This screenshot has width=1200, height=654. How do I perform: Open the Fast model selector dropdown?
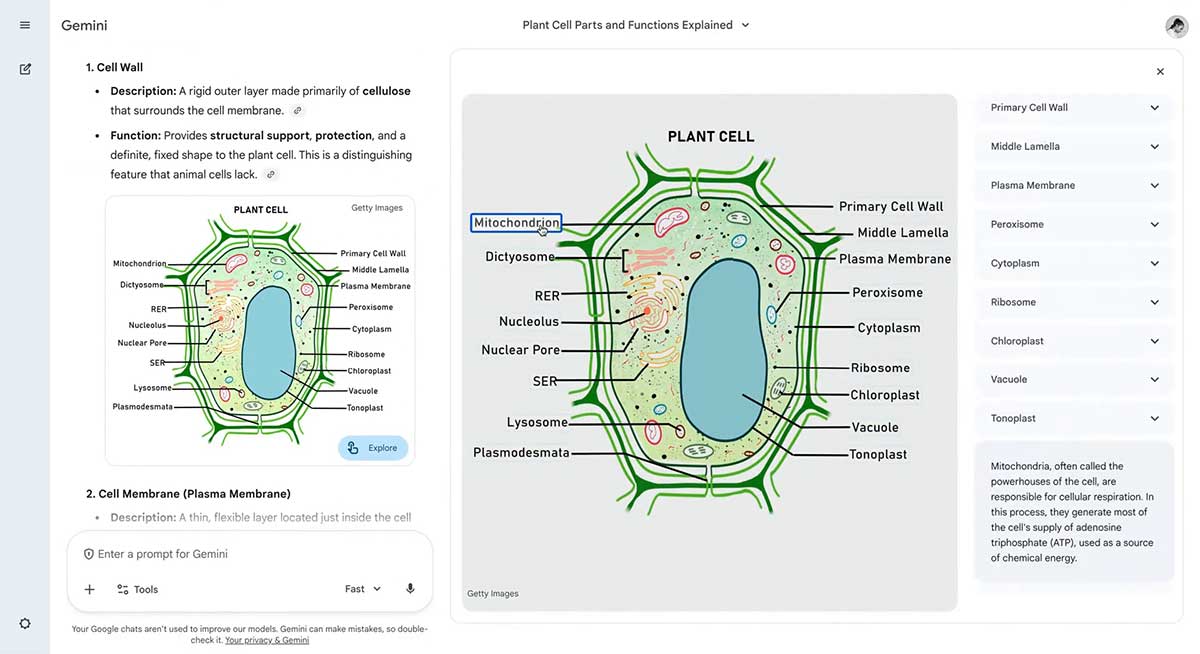coord(363,589)
